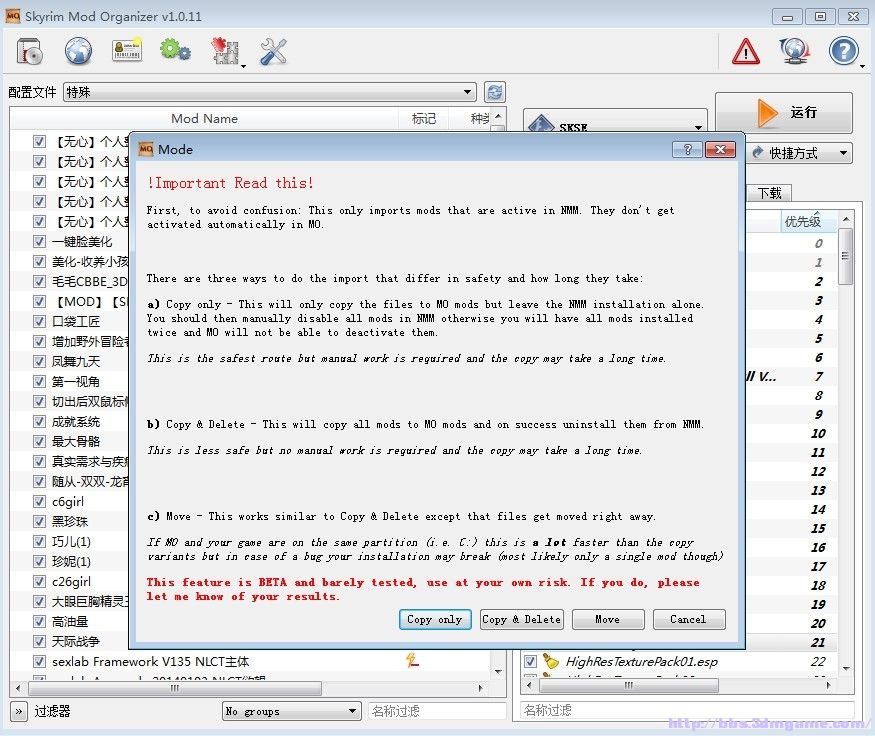Screen dimensions: 875x736
Task: Select the 高油量 mod row
Action: (70, 621)
